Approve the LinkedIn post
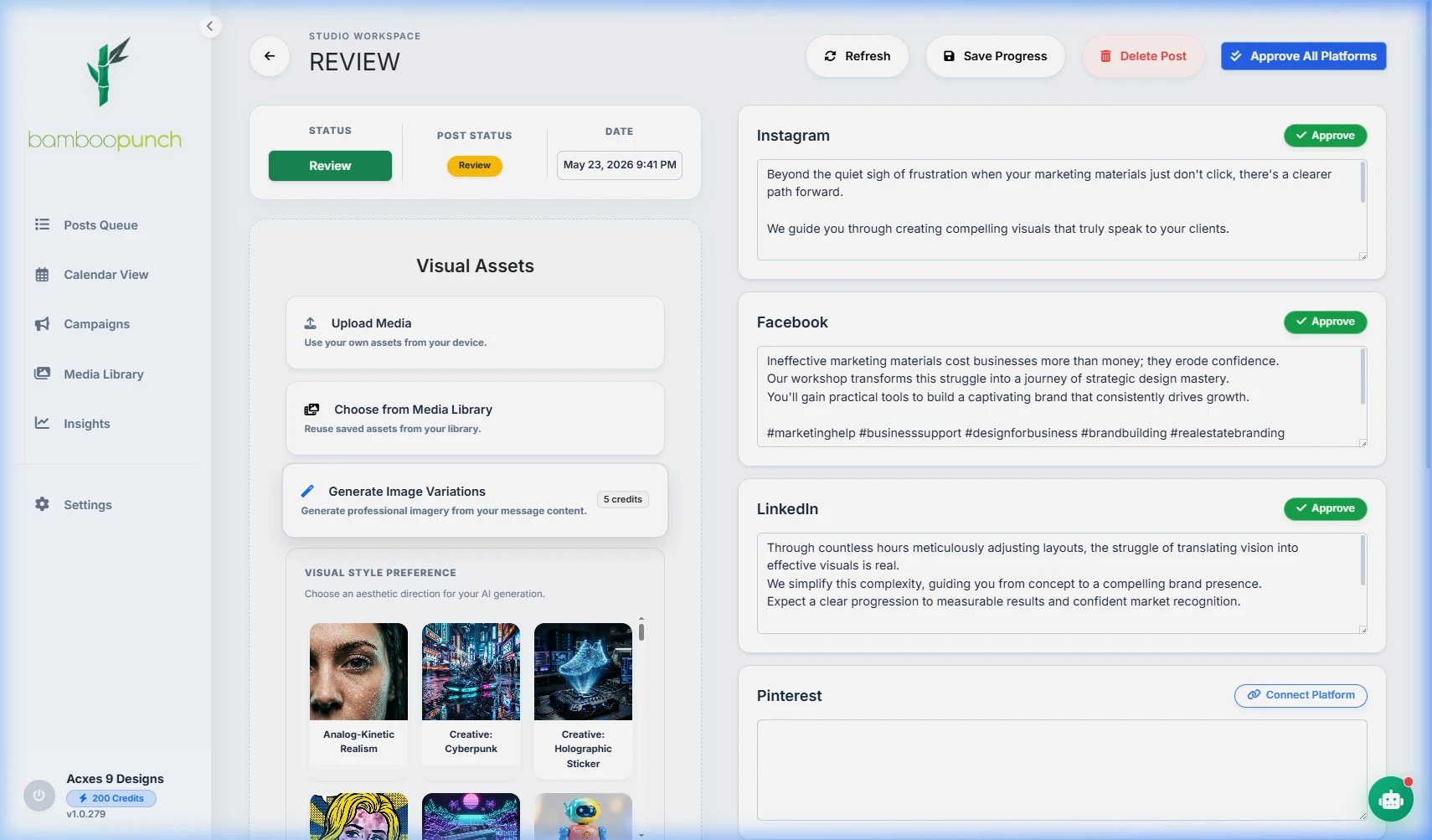Image resolution: width=1432 pixels, height=840 pixels. [x=1325, y=508]
